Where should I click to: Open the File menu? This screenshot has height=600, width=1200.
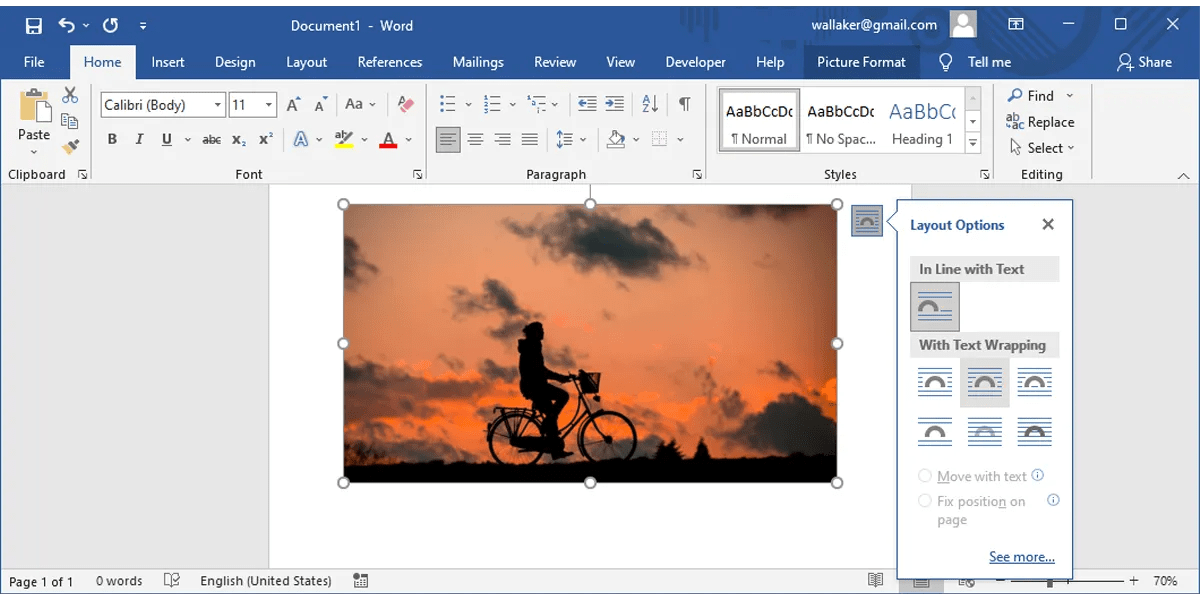tap(34, 62)
